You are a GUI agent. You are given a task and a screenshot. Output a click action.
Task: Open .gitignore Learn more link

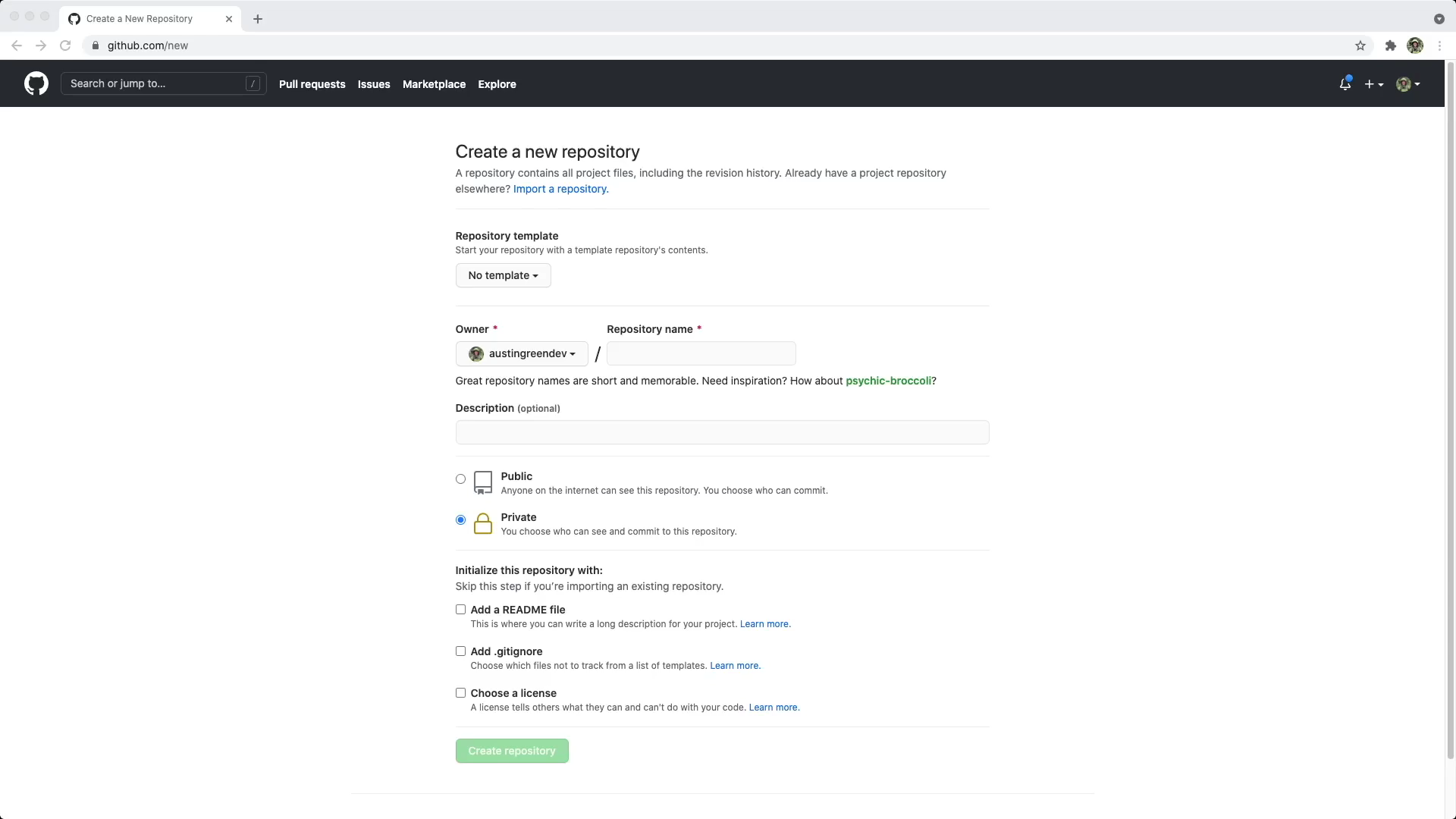point(735,666)
